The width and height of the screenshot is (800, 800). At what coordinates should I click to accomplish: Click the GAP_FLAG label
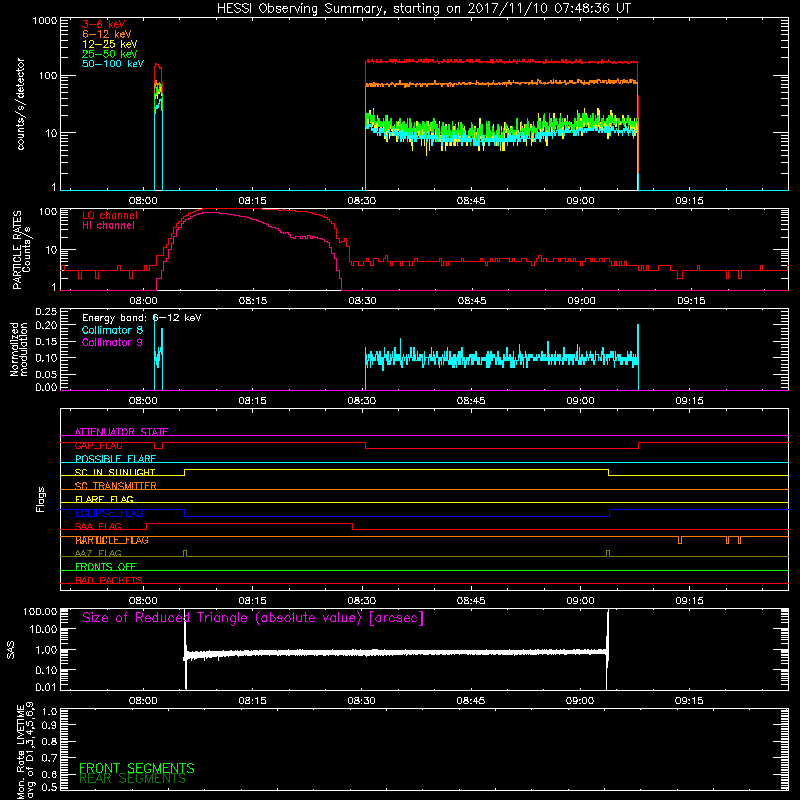(x=98, y=445)
